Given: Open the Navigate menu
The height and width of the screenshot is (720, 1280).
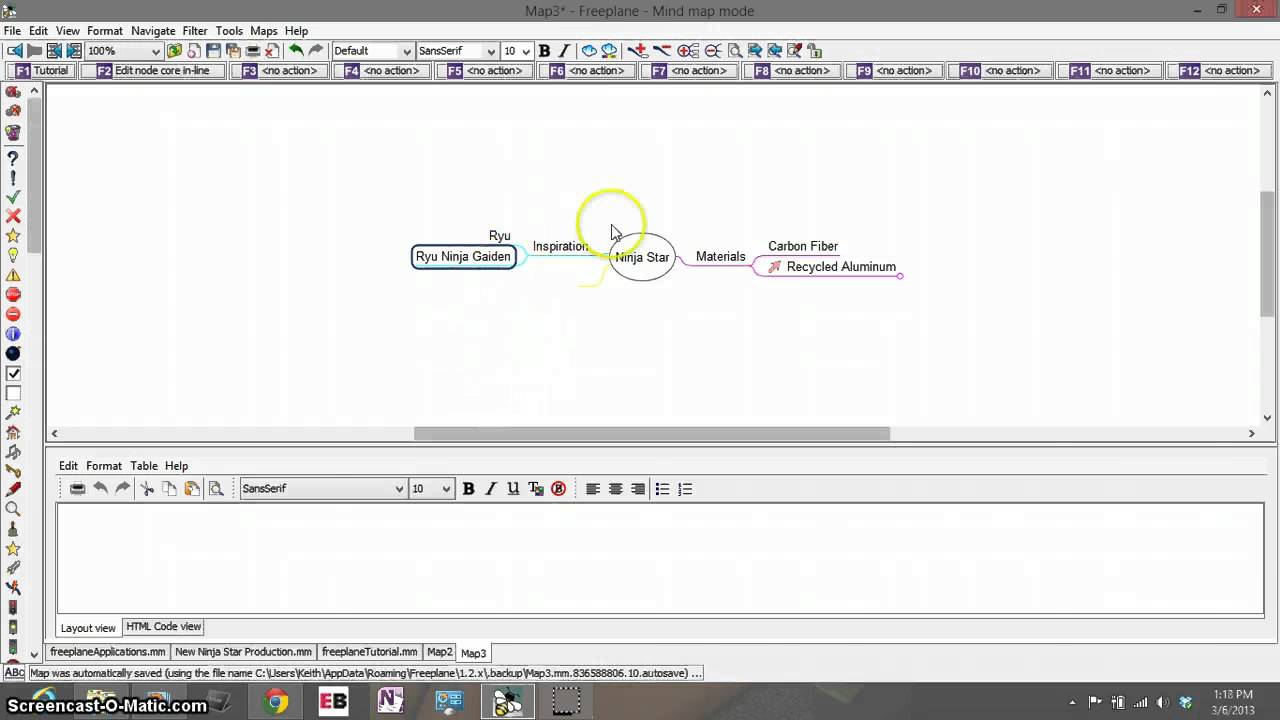Looking at the screenshot, I should point(153,31).
